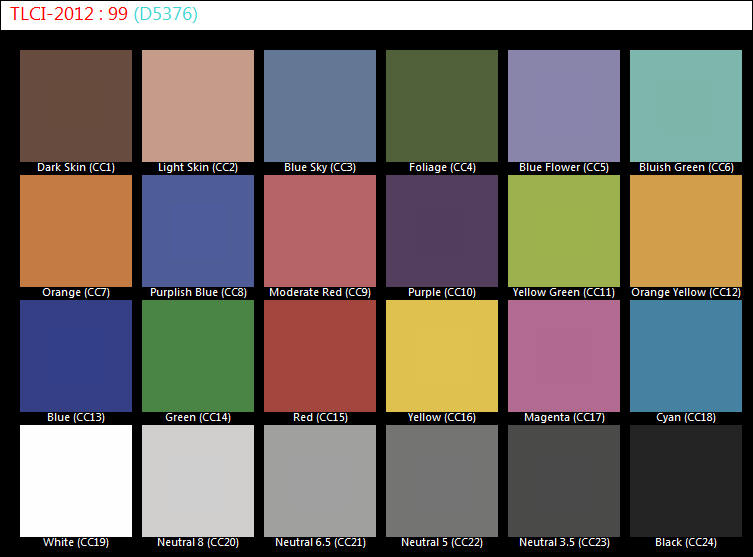Select the Light Skin (CC2) swatch
Image resolution: width=753 pixels, height=557 pixels.
[198, 106]
